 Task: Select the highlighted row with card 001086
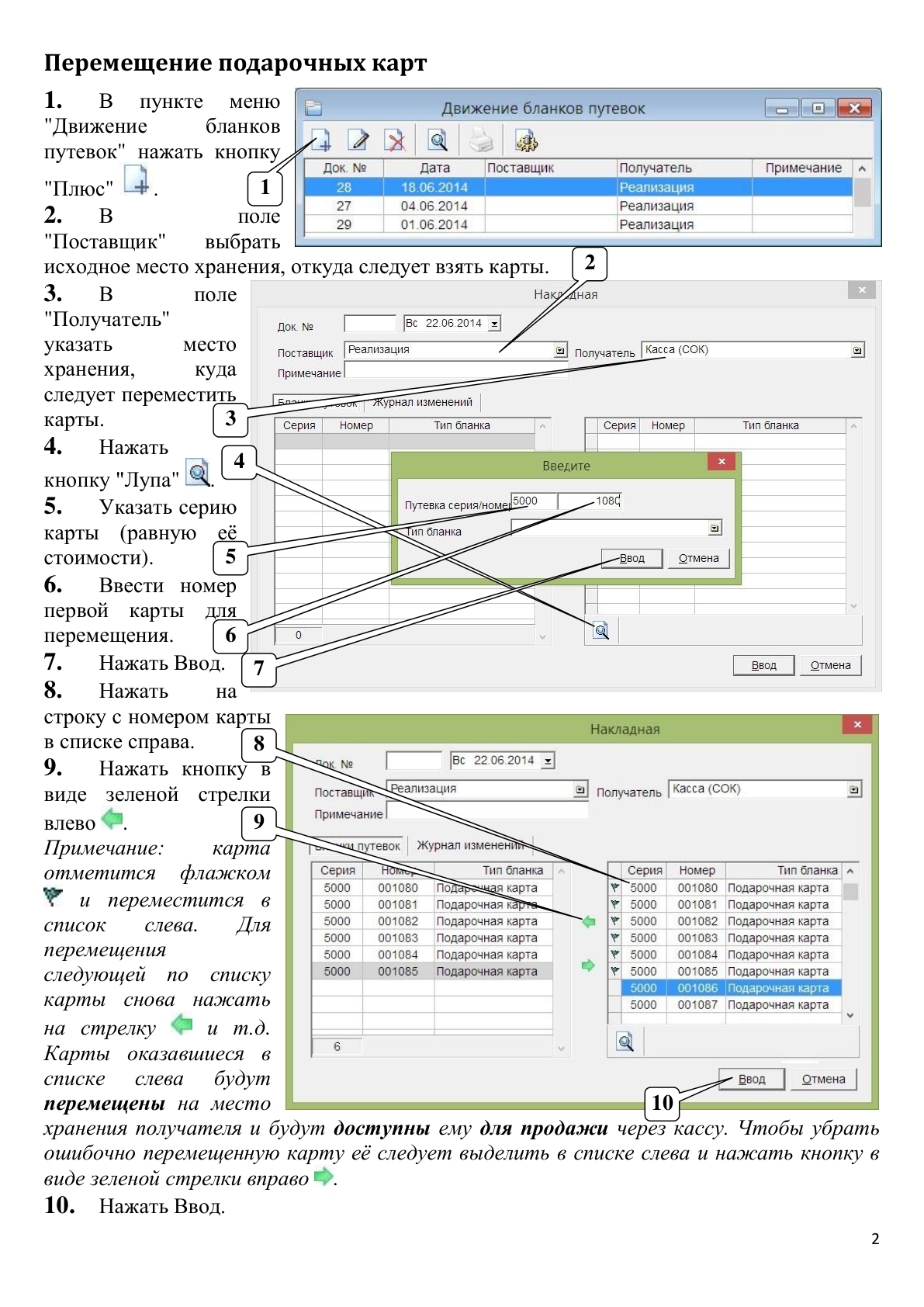(x=732, y=988)
